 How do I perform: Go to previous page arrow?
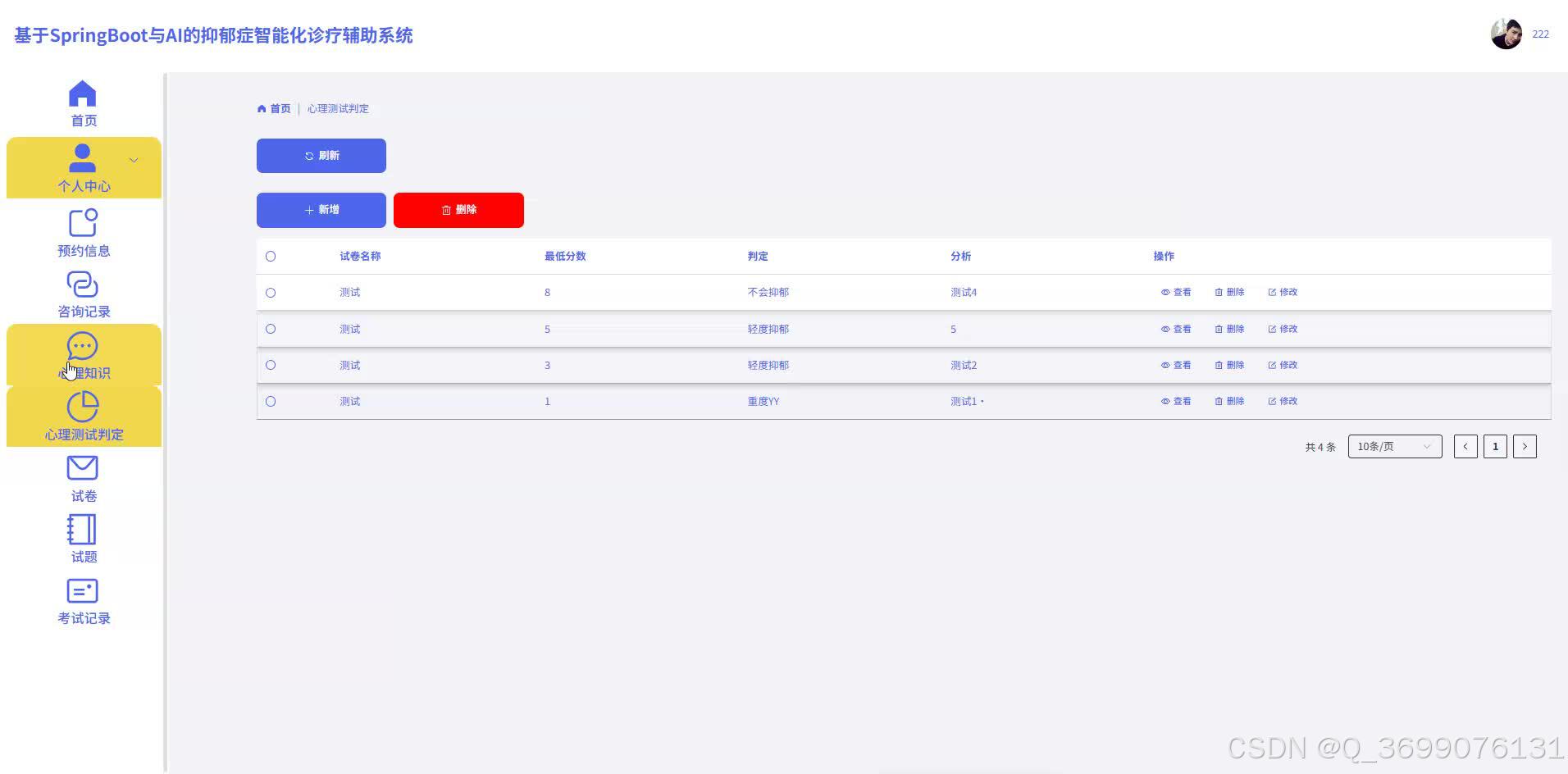[x=1465, y=446]
